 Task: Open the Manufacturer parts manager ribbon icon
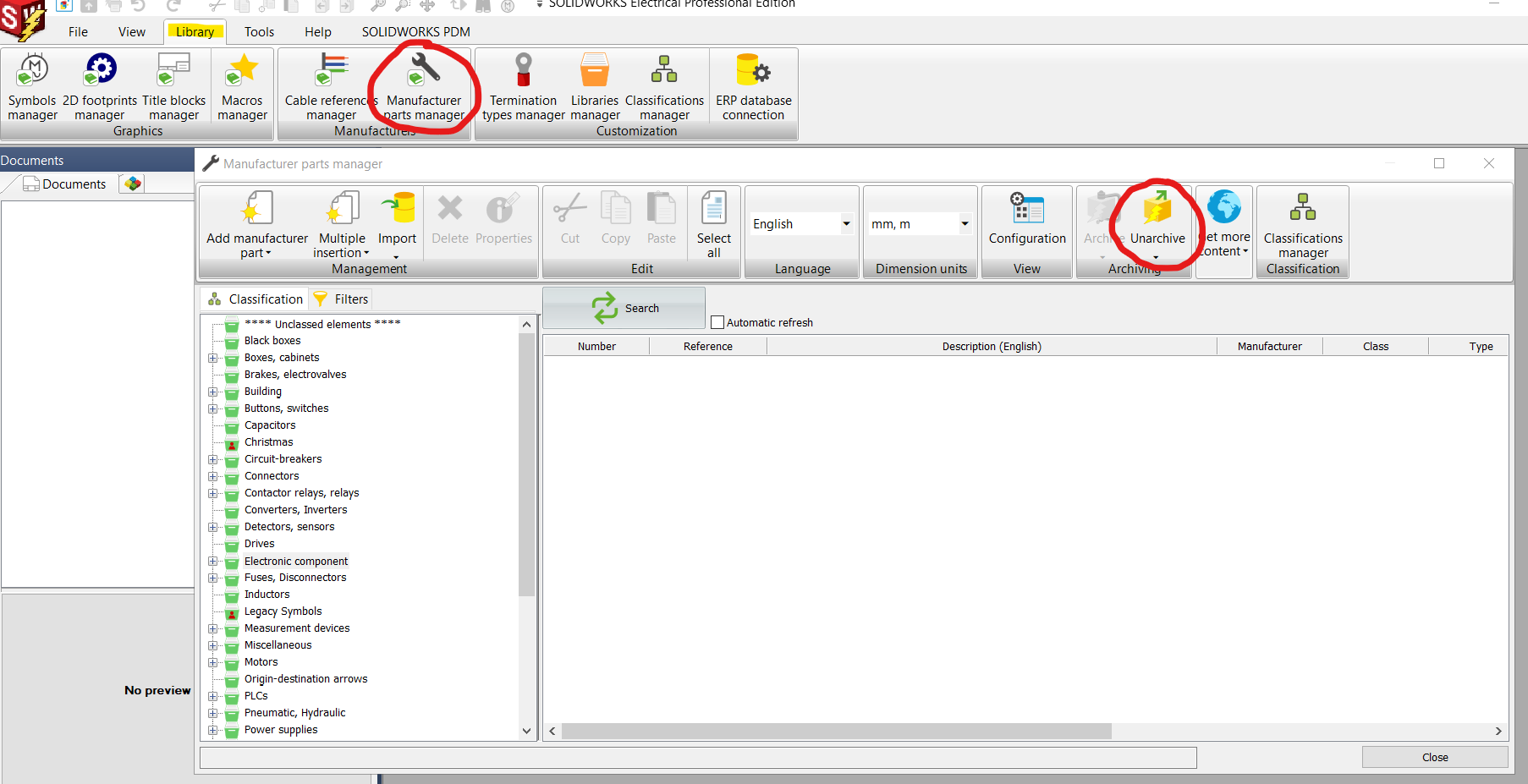(x=424, y=88)
